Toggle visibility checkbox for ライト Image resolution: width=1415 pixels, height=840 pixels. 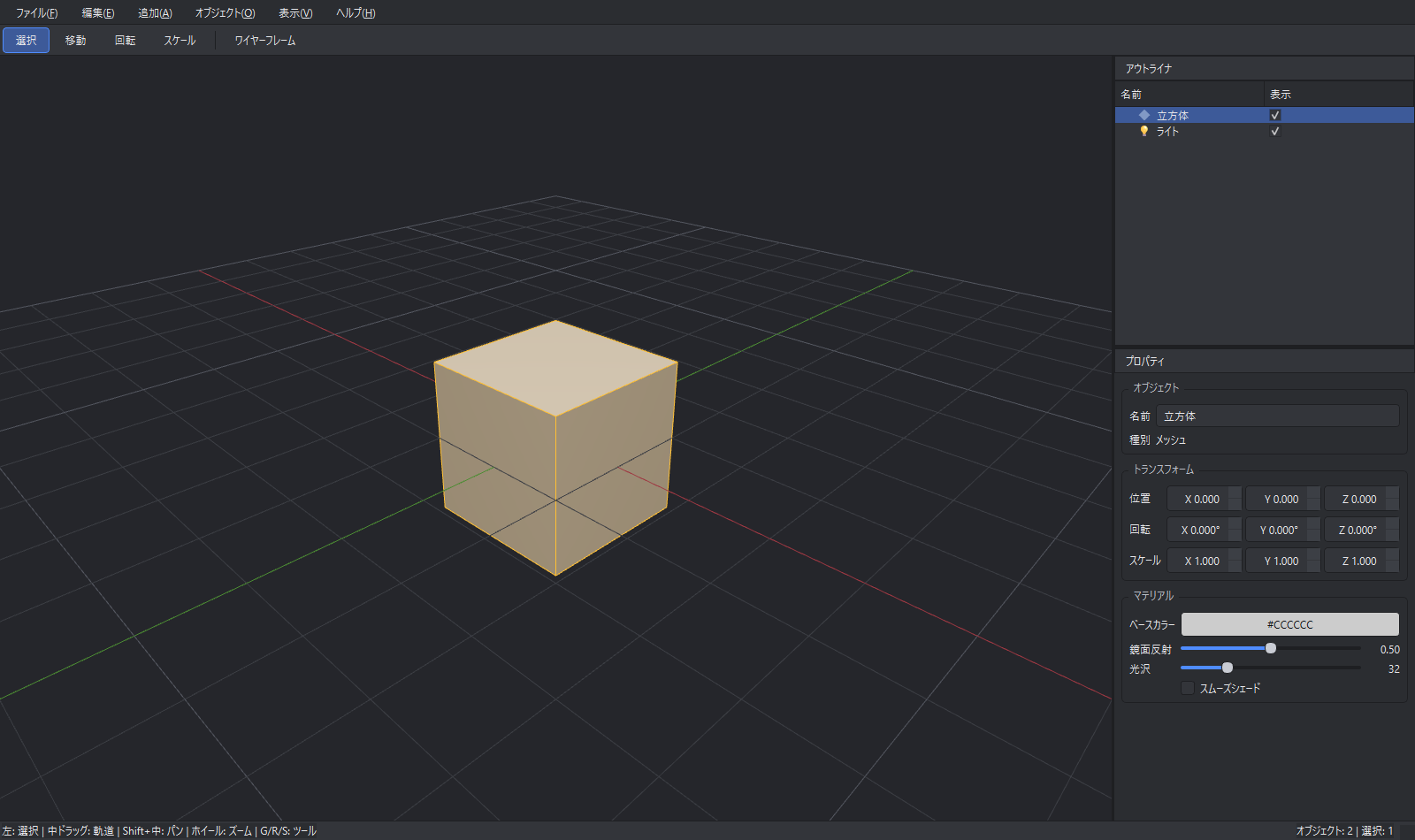pos(1275,131)
